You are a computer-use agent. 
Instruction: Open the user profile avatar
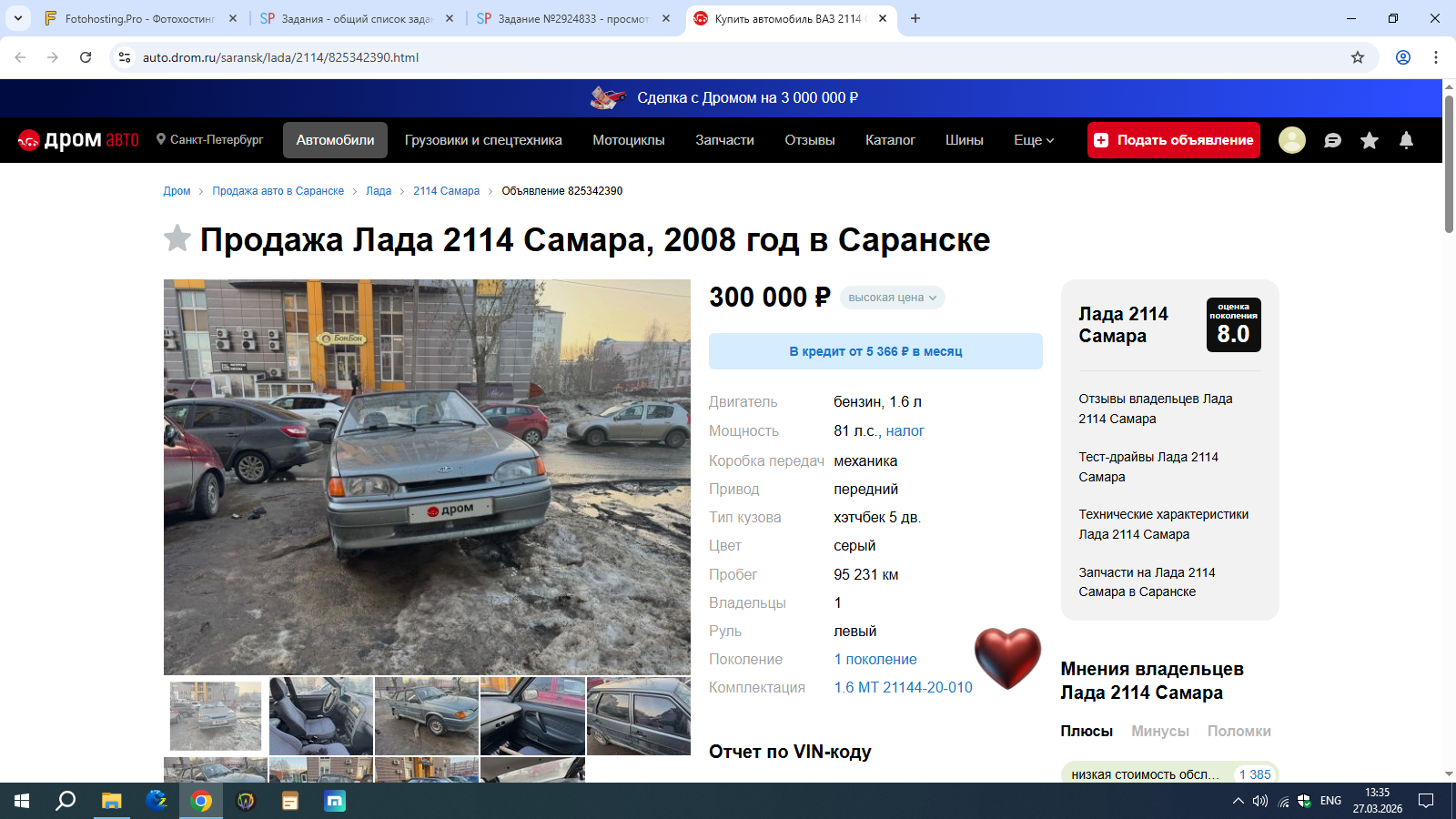coord(1292,140)
